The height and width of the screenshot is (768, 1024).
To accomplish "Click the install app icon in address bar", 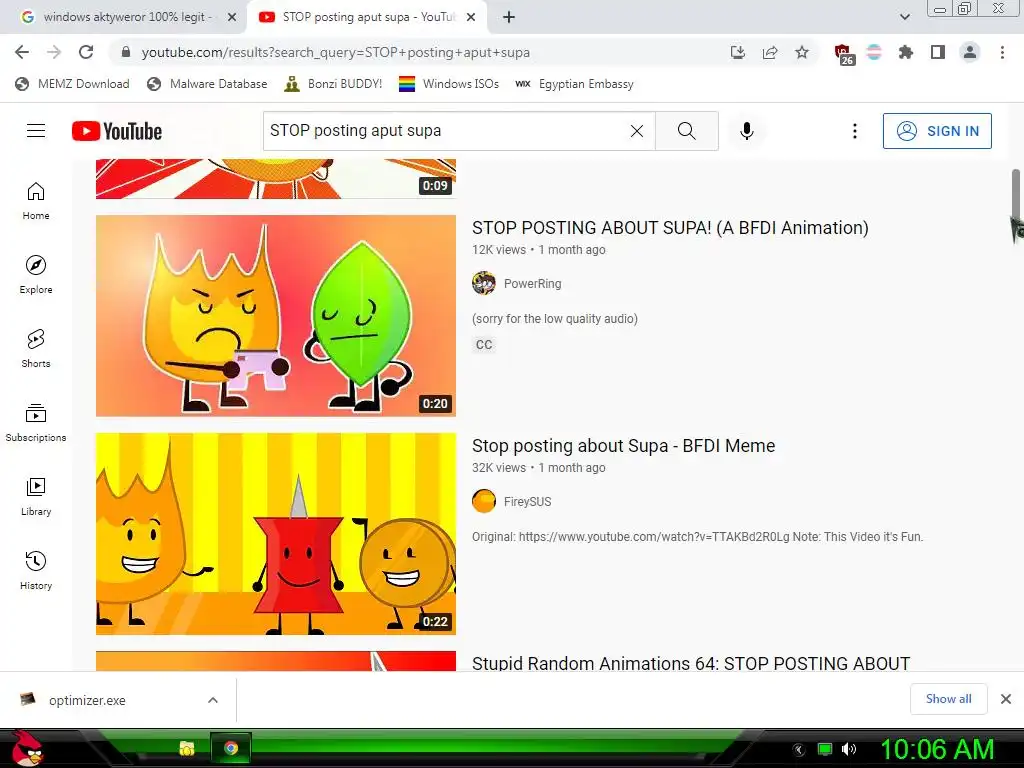I will point(738,52).
